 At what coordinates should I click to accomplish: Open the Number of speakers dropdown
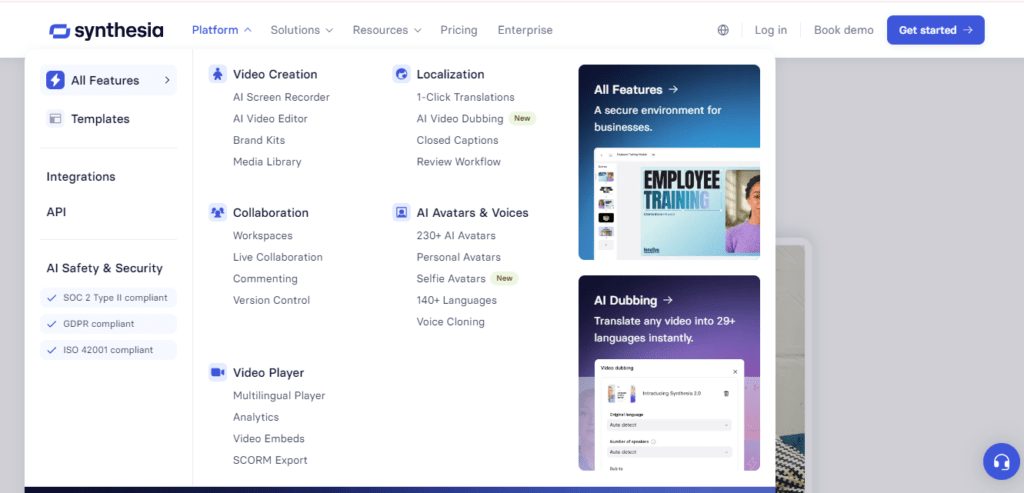coord(670,452)
